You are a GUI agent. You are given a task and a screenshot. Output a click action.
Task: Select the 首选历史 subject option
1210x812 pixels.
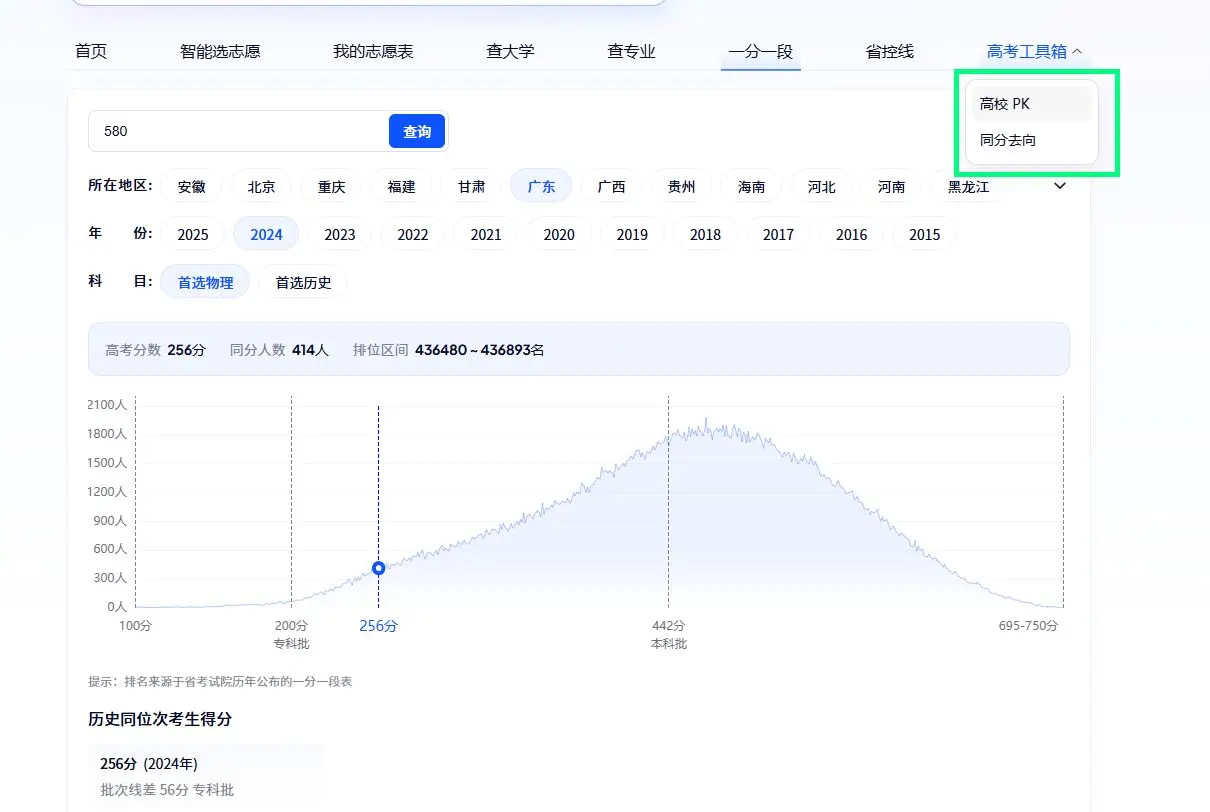click(303, 283)
